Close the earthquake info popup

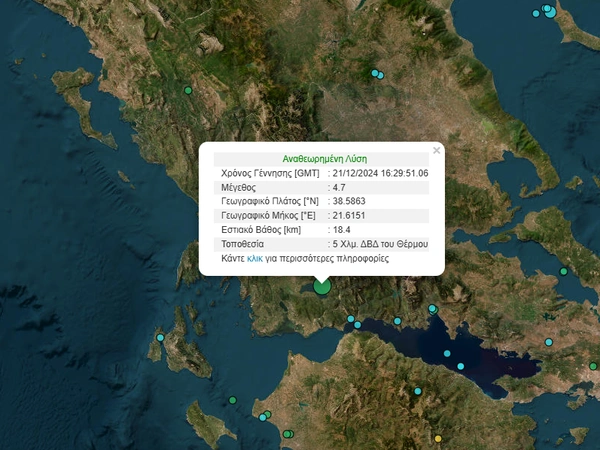coord(436,151)
